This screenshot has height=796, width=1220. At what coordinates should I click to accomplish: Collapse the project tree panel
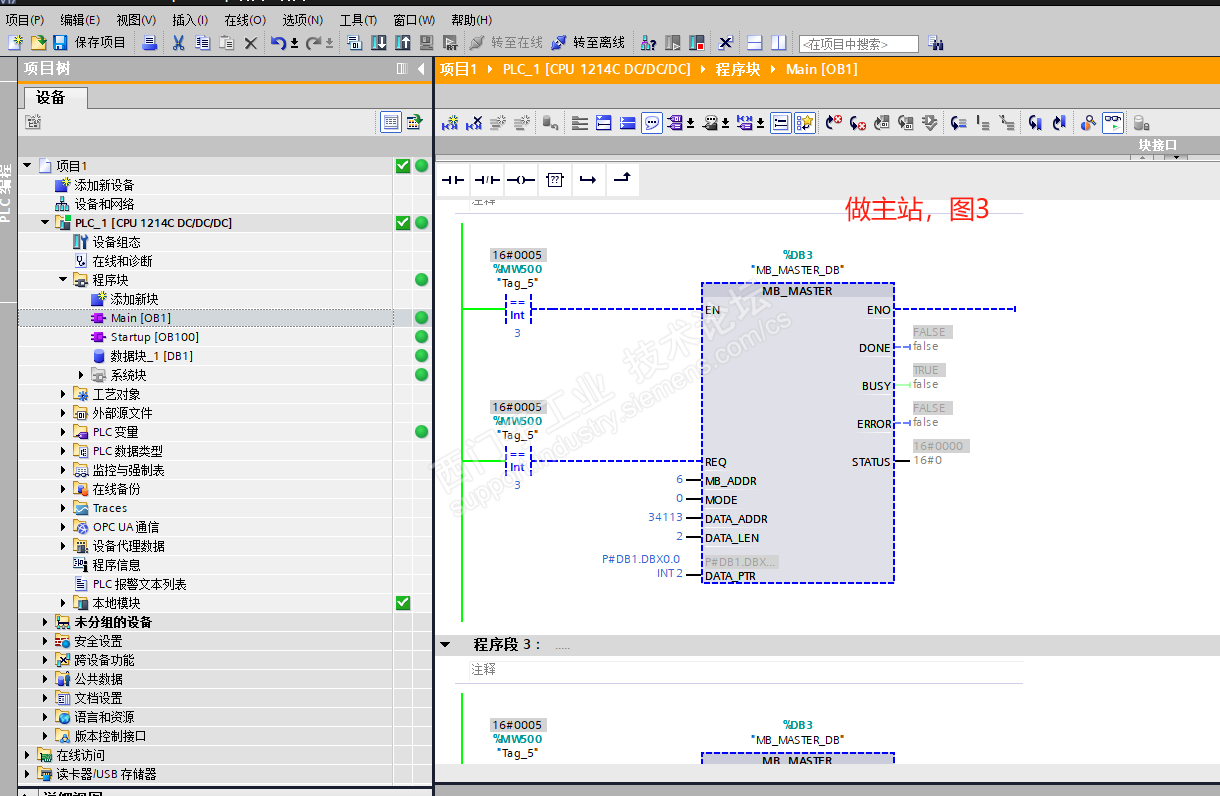421,69
